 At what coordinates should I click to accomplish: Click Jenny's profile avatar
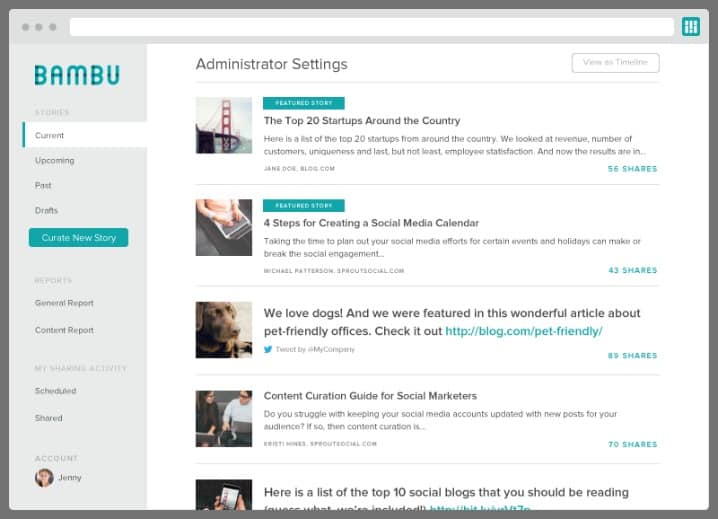tap(44, 478)
